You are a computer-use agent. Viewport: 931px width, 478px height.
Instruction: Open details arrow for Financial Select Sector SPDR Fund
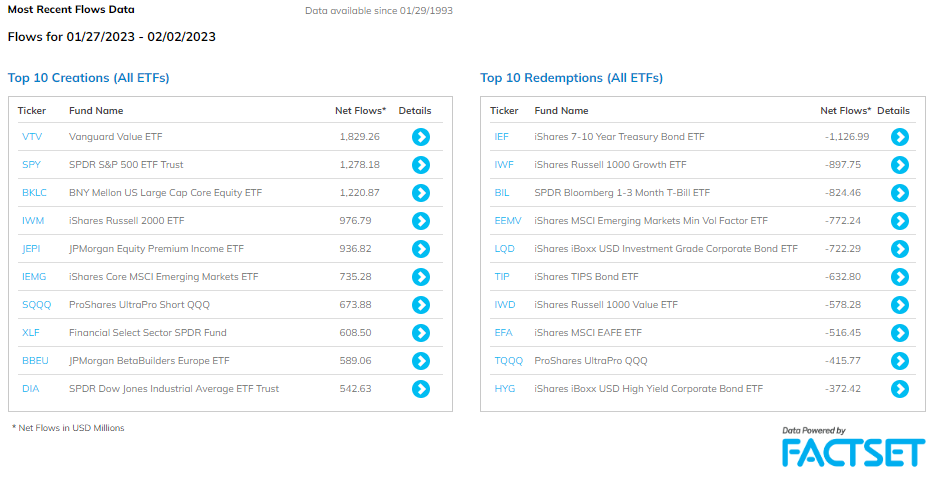(421, 333)
